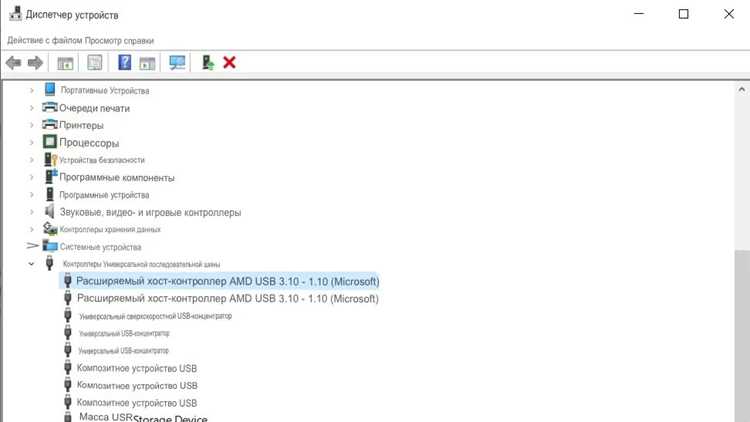The height and width of the screenshot is (422, 750).
Task: Select Системные устройства tree row
Action: pos(100,247)
